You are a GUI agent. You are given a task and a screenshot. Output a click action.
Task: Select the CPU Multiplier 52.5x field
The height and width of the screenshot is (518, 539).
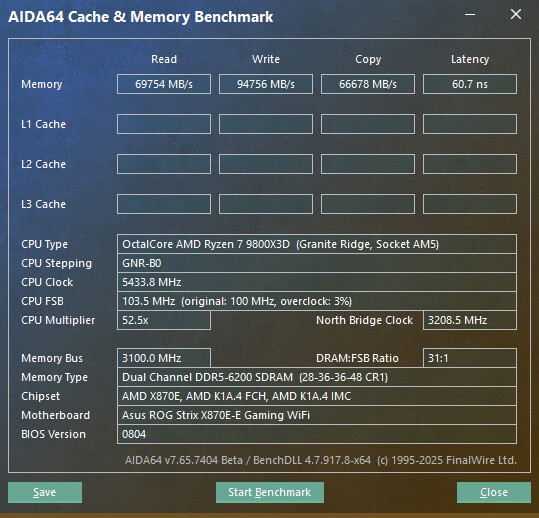click(x=164, y=320)
